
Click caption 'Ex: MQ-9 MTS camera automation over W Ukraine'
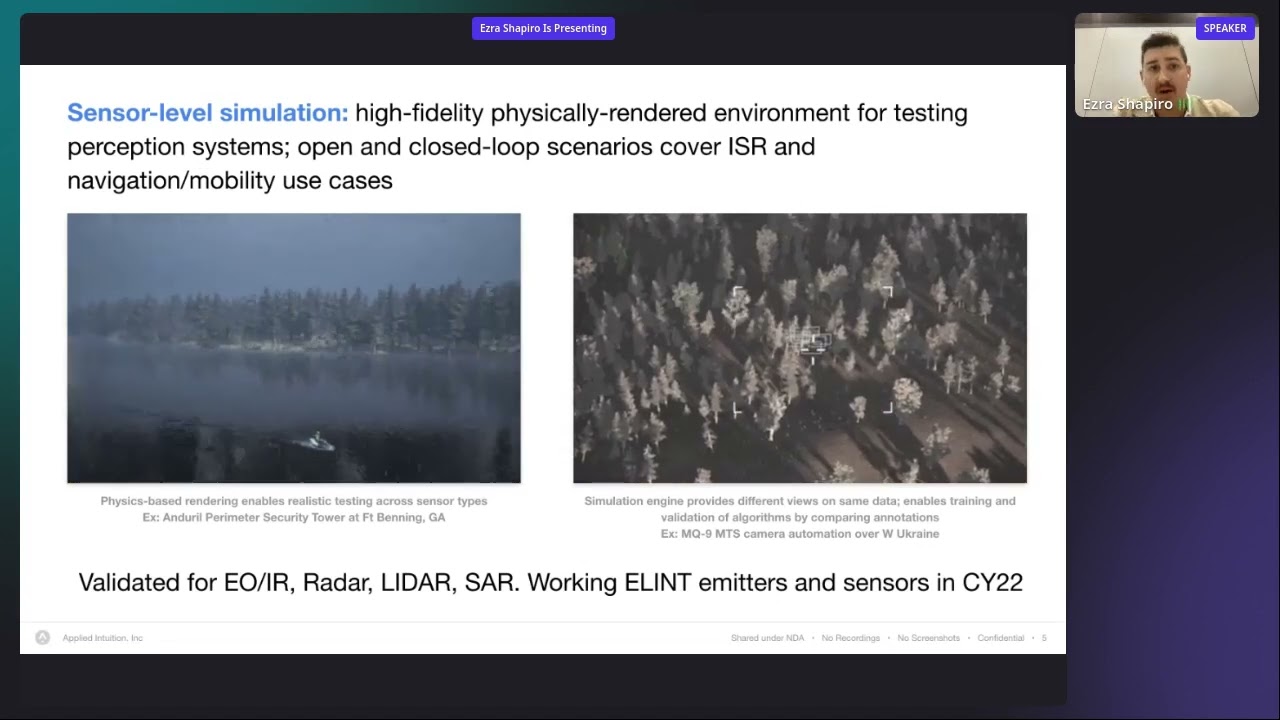coord(800,534)
